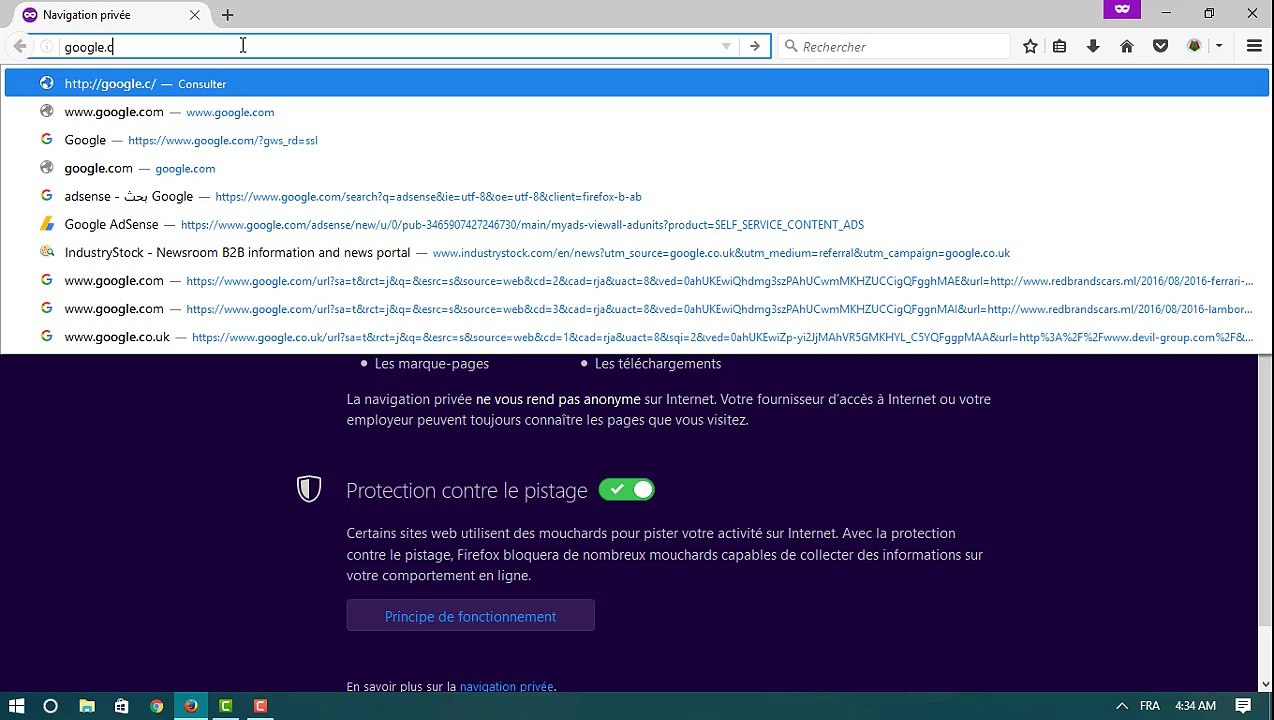1274x720 pixels.
Task: Select www.google.co.uk suggestion
Action: pyautogui.click(x=637, y=336)
